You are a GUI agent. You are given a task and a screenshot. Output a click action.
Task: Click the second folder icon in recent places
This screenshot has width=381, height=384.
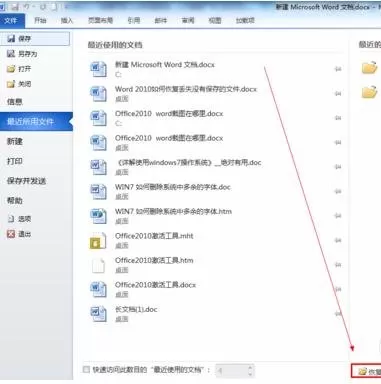[x=369, y=92]
